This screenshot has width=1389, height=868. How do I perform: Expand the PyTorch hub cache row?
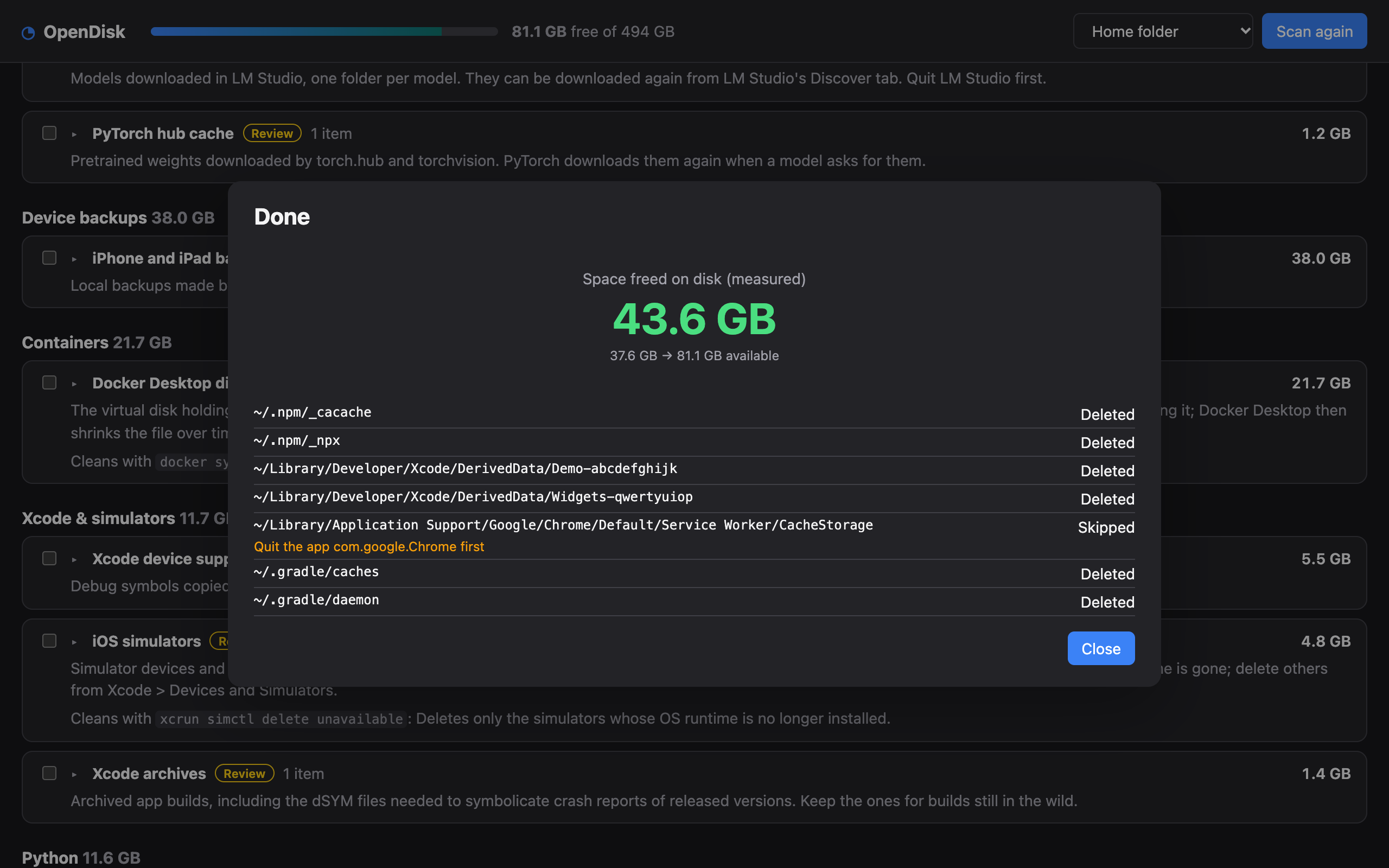point(74,135)
